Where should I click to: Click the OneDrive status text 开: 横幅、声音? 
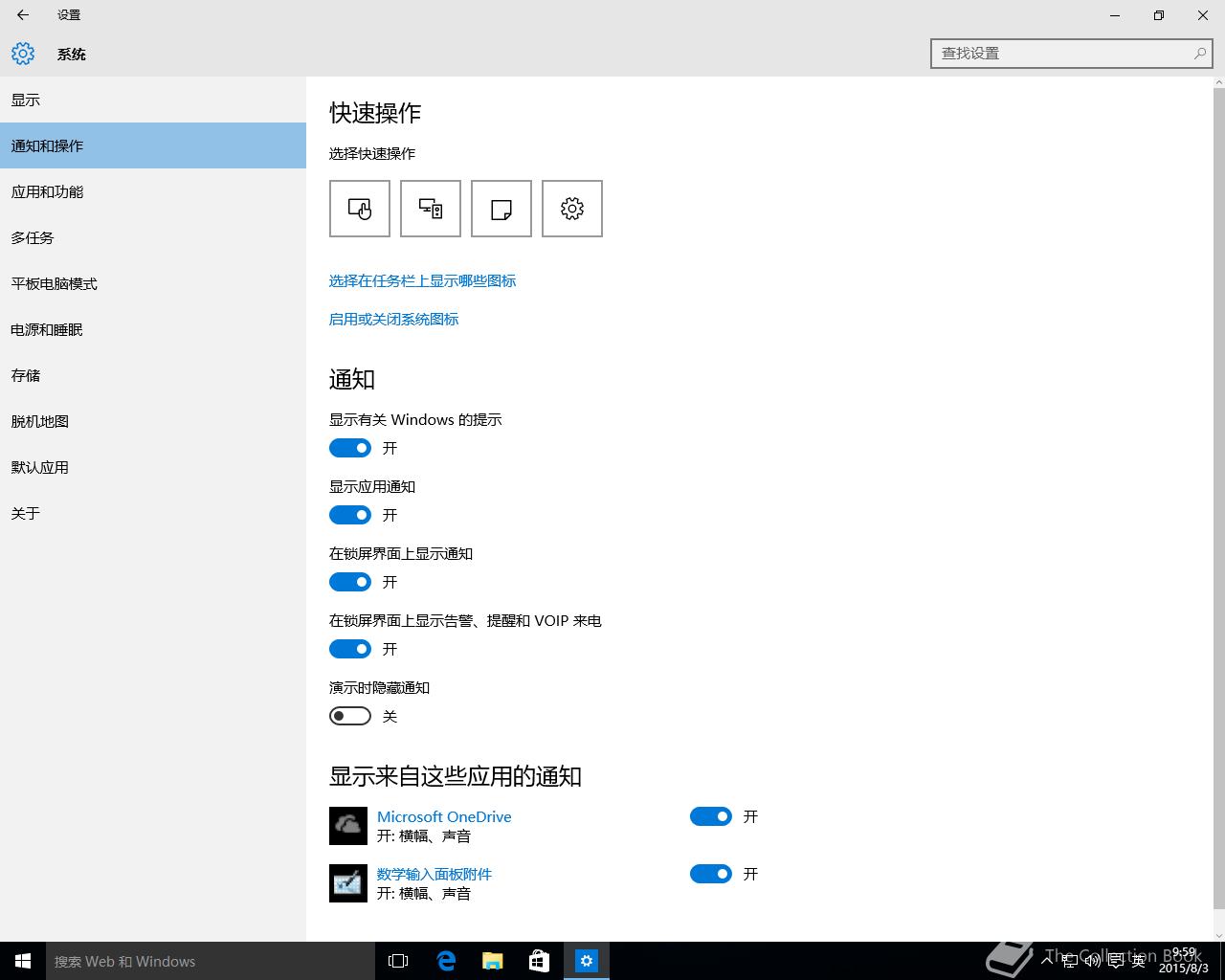(424, 835)
